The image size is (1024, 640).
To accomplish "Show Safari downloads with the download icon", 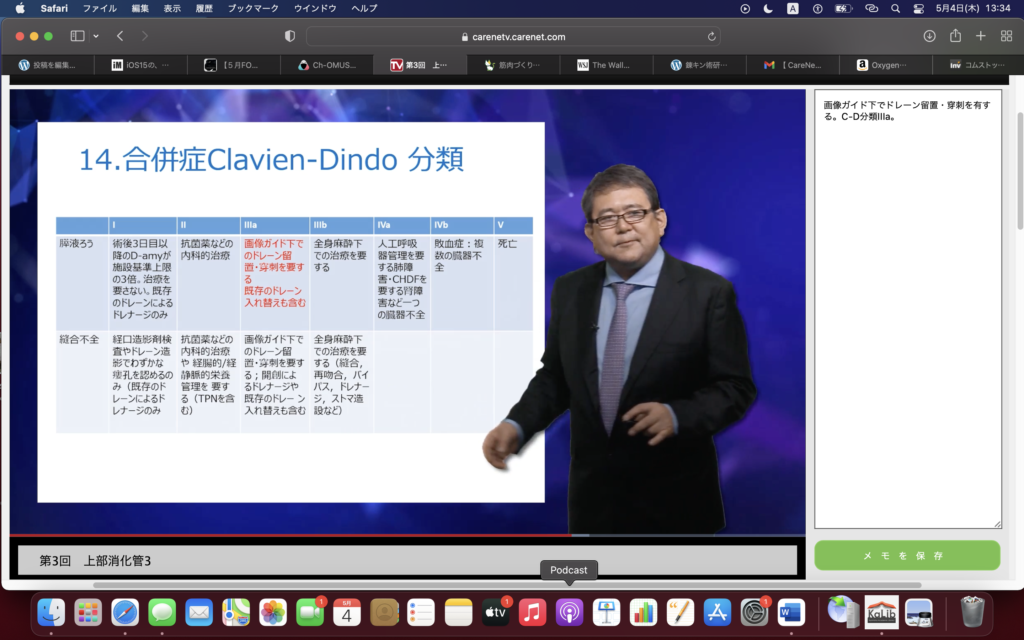I will click(929, 36).
